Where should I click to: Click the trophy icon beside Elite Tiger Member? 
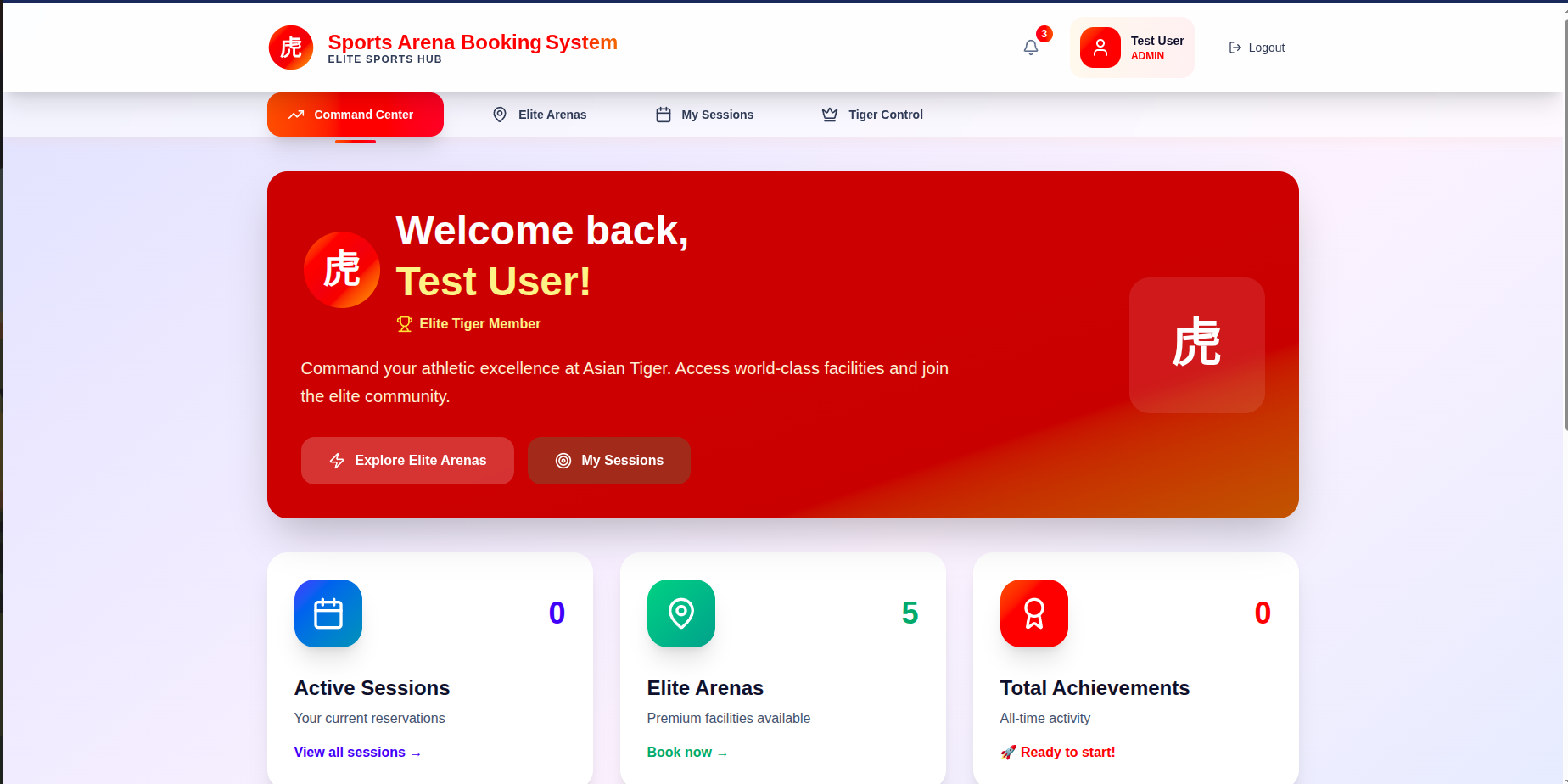click(405, 324)
